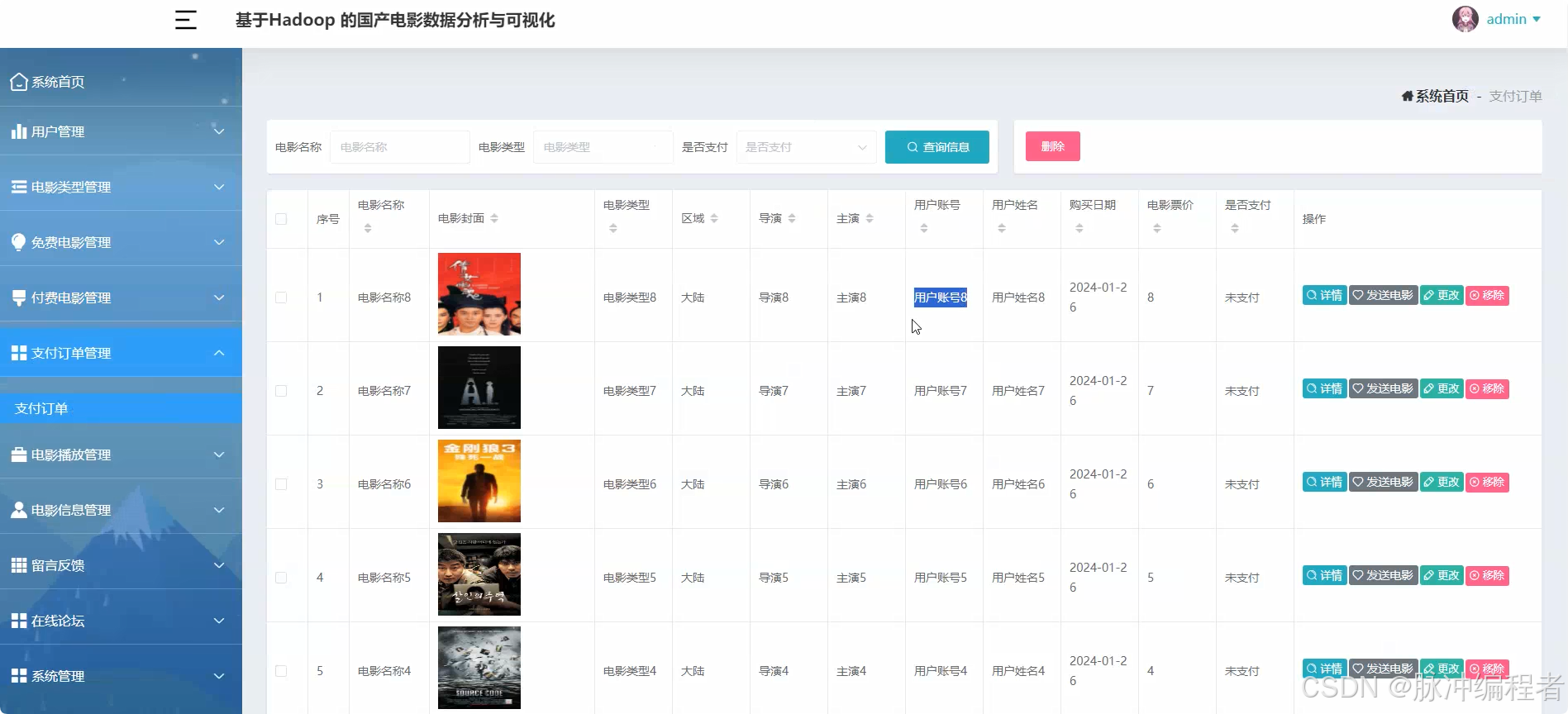Click the pink 删除 button
1568x714 pixels.
(x=1052, y=146)
